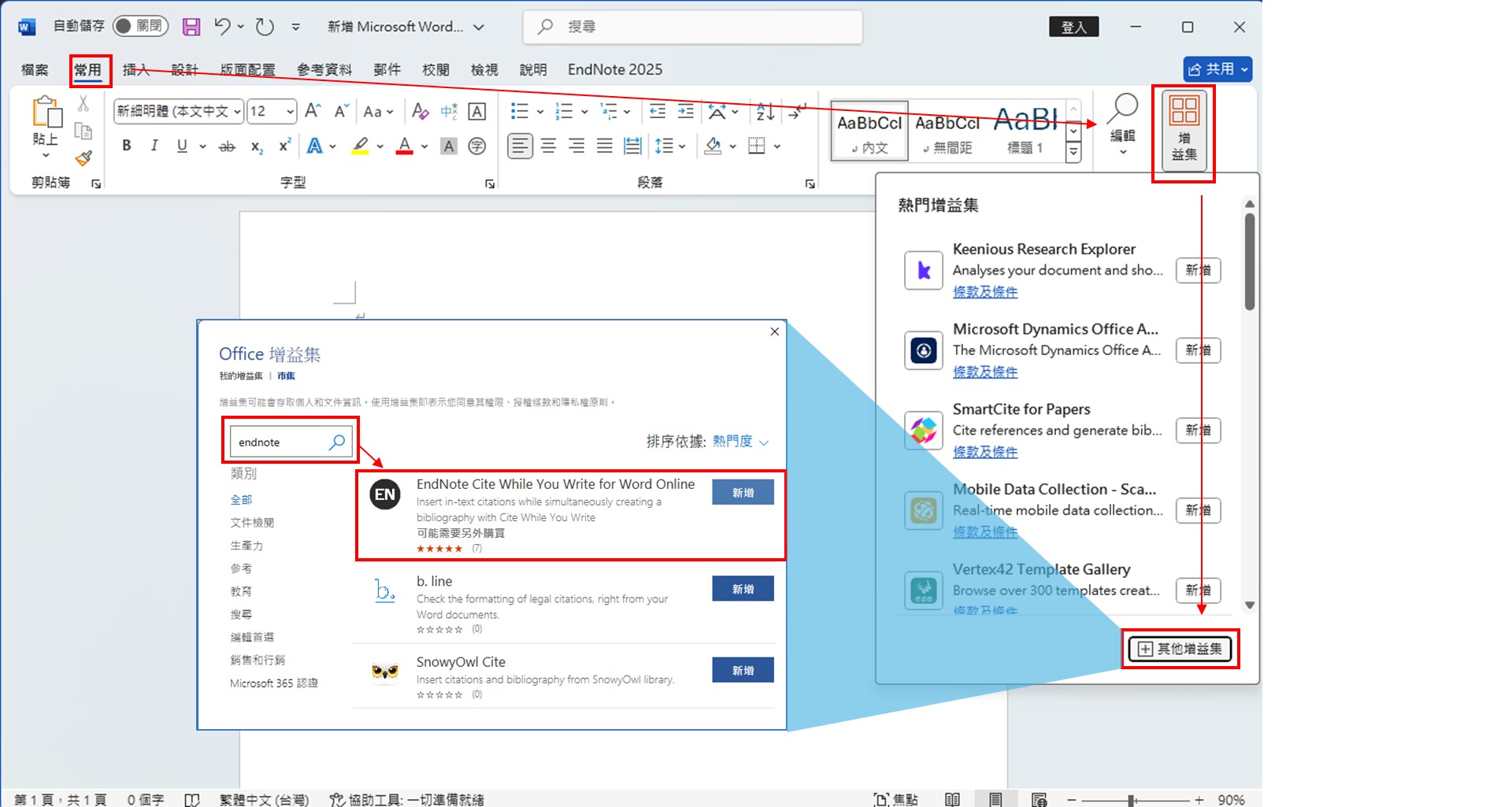This screenshot has width=1512, height=807.
Task: Select the center align paragraph icon
Action: [548, 146]
